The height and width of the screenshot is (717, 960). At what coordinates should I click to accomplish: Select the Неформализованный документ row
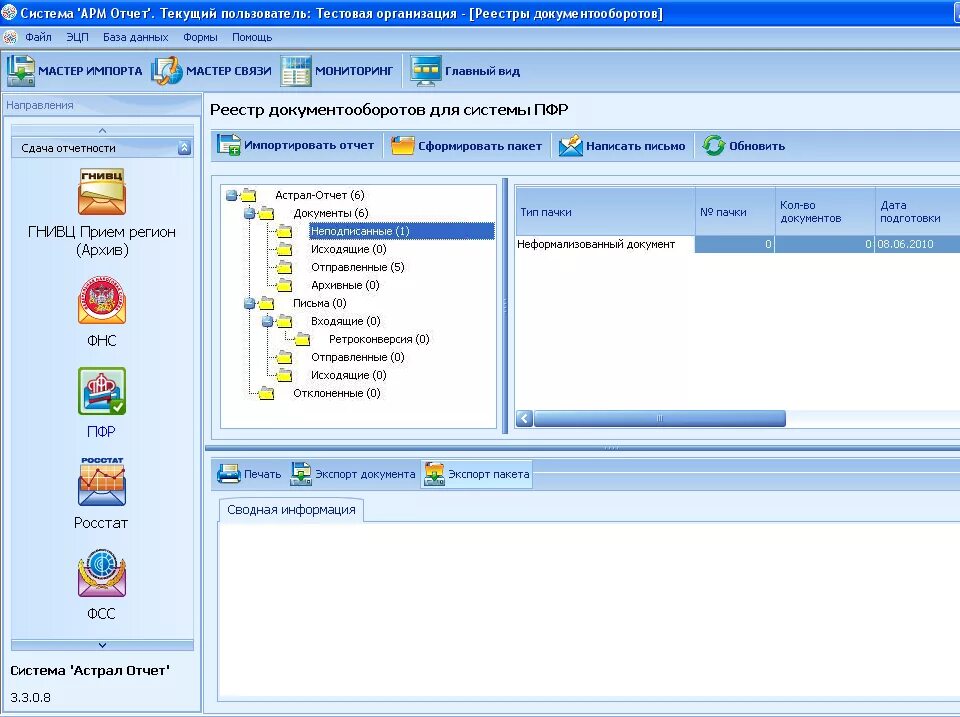[738, 244]
